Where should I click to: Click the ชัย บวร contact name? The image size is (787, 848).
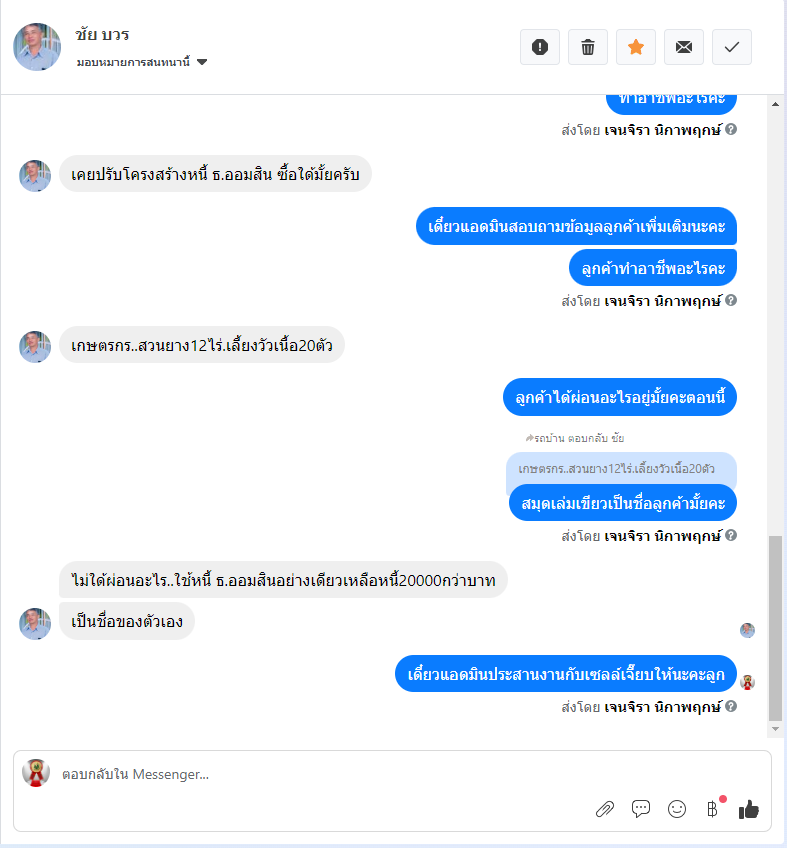[102, 35]
